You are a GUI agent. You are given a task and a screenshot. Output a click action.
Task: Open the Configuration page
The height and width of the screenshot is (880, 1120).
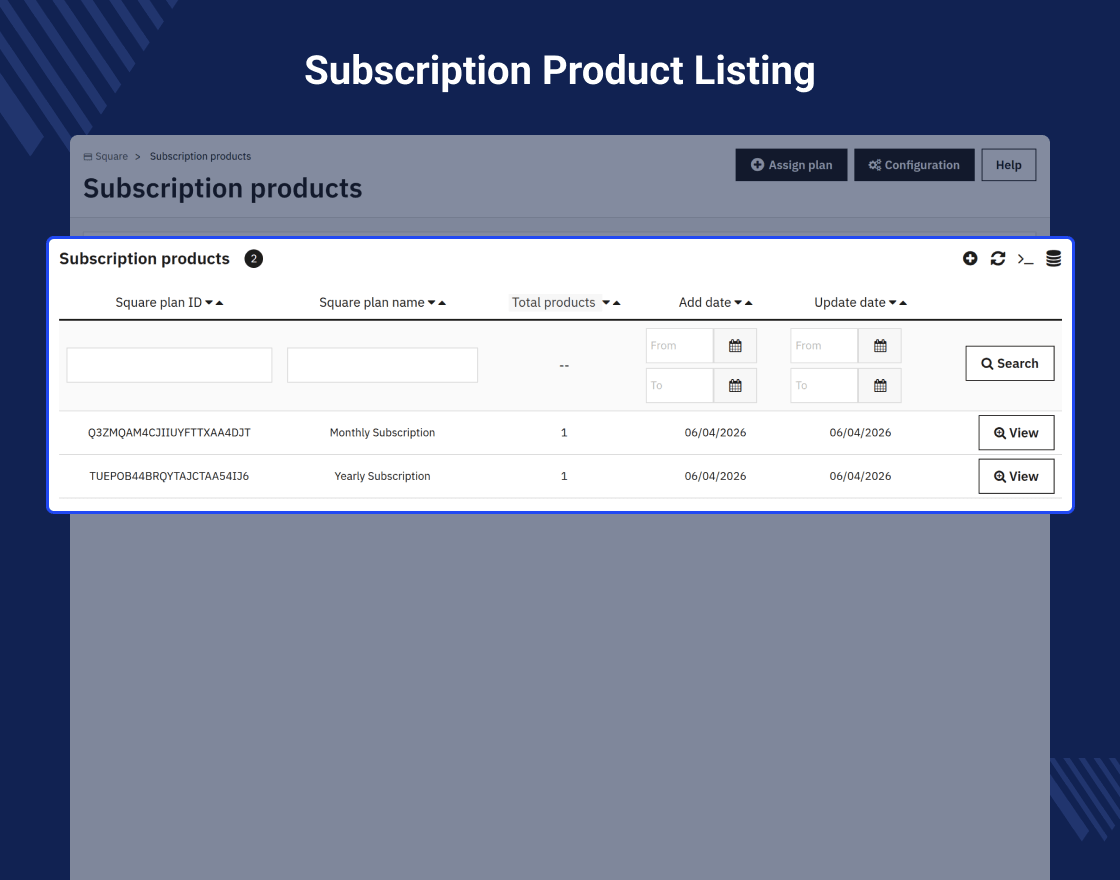pyautogui.click(x=914, y=165)
